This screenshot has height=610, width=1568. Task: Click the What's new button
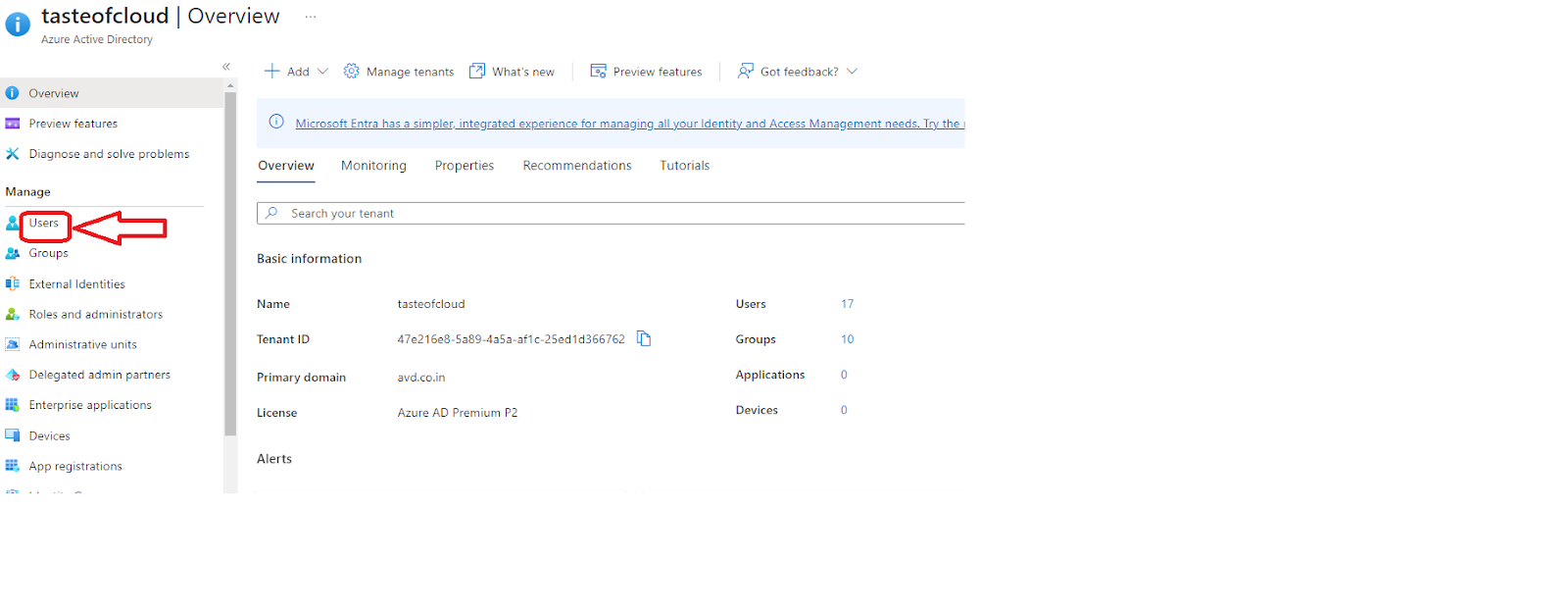point(512,72)
